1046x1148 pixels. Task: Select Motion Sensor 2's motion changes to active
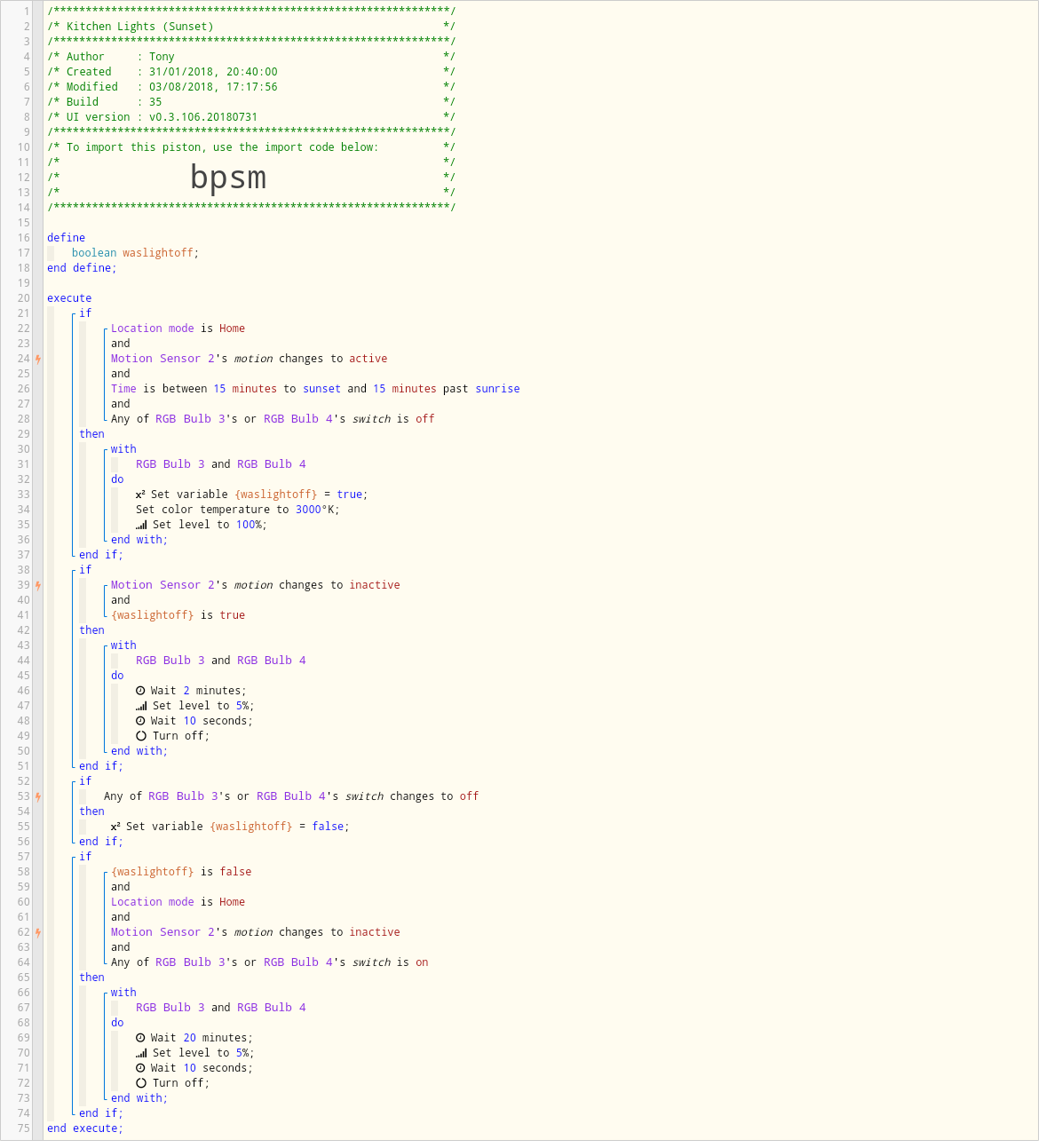point(249,359)
